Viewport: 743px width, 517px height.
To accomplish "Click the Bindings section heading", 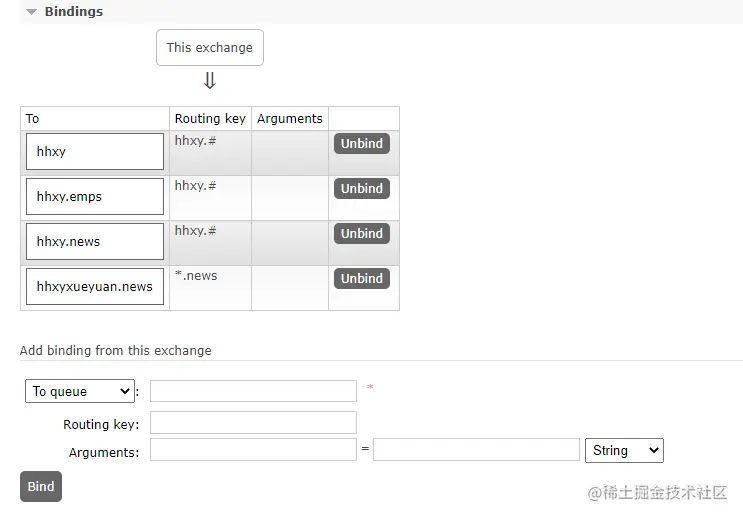I will click(x=73, y=11).
